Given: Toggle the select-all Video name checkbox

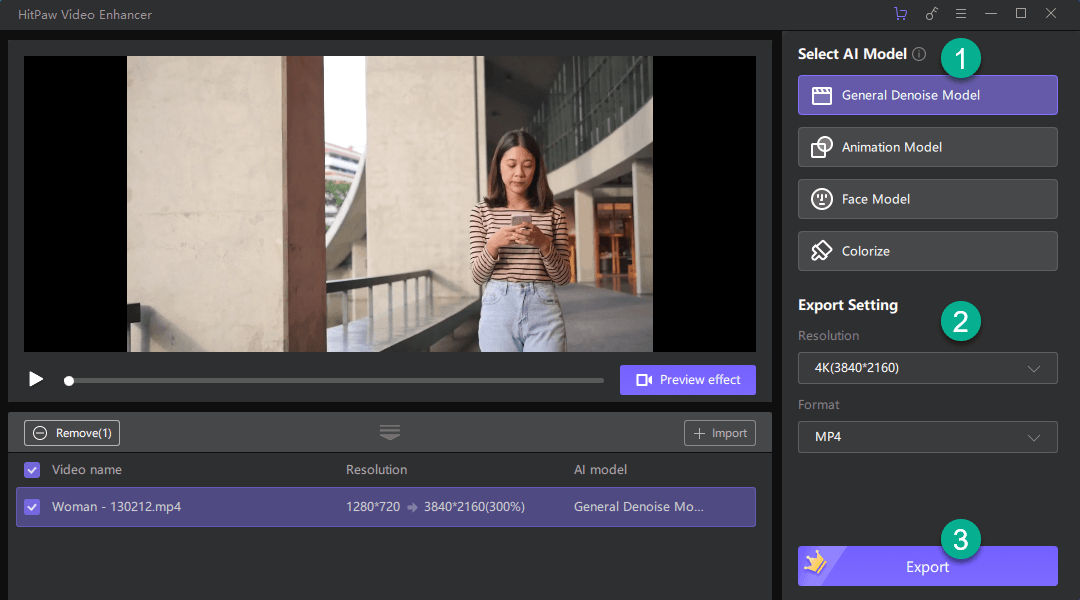Looking at the screenshot, I should coord(32,470).
